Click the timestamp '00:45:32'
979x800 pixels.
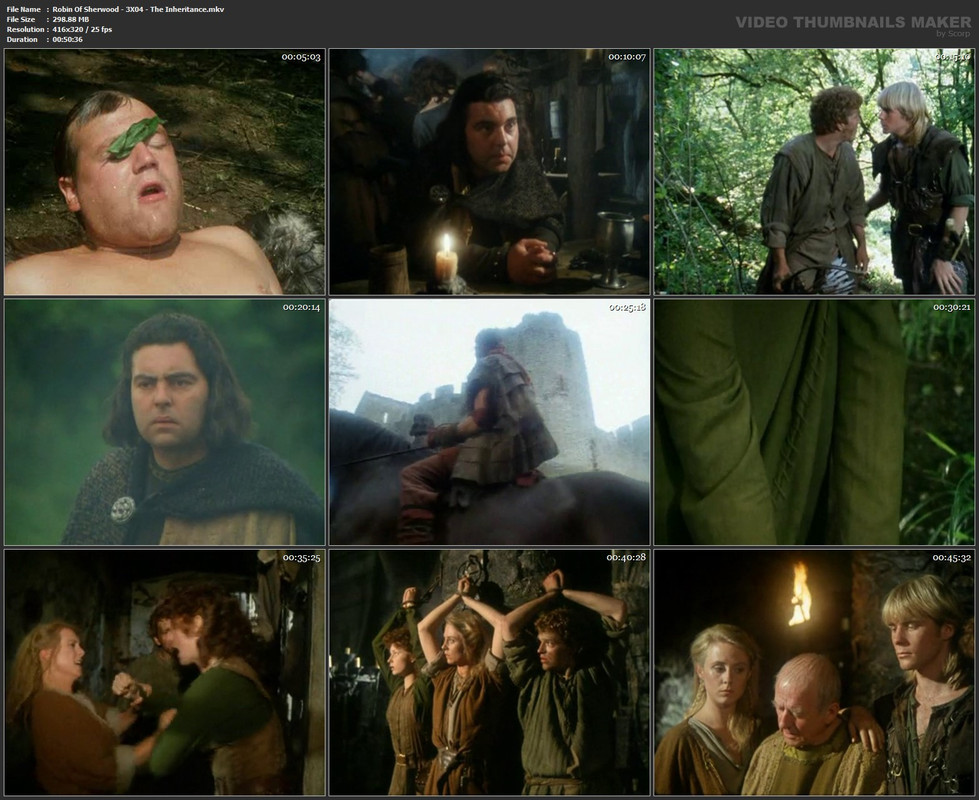952,558
